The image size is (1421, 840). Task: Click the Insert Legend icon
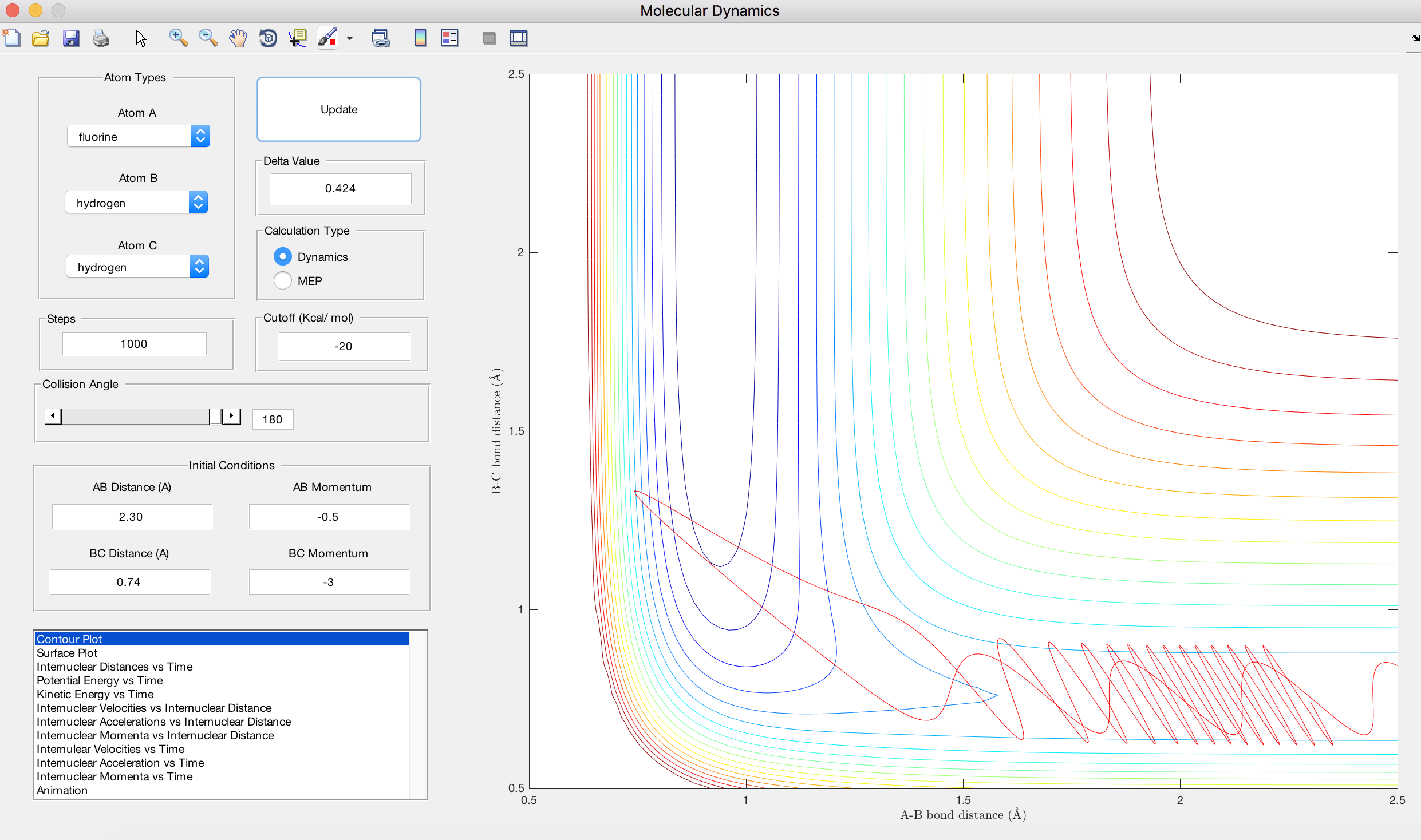coord(450,38)
